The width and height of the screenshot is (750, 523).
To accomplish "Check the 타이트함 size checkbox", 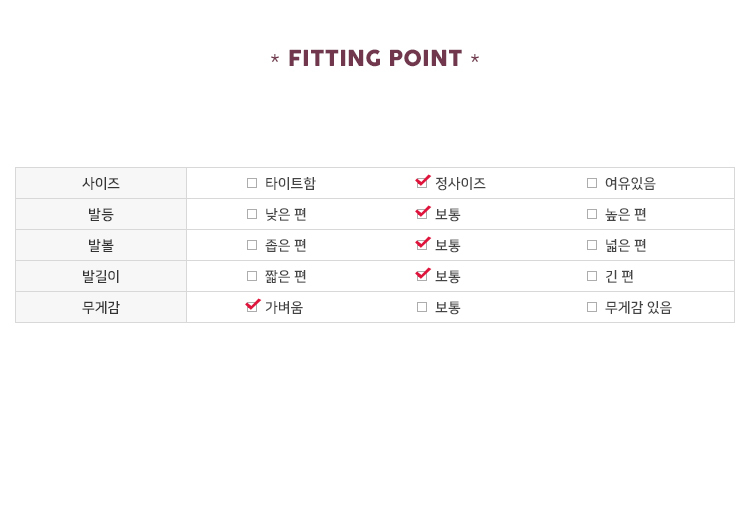I will point(252,183).
